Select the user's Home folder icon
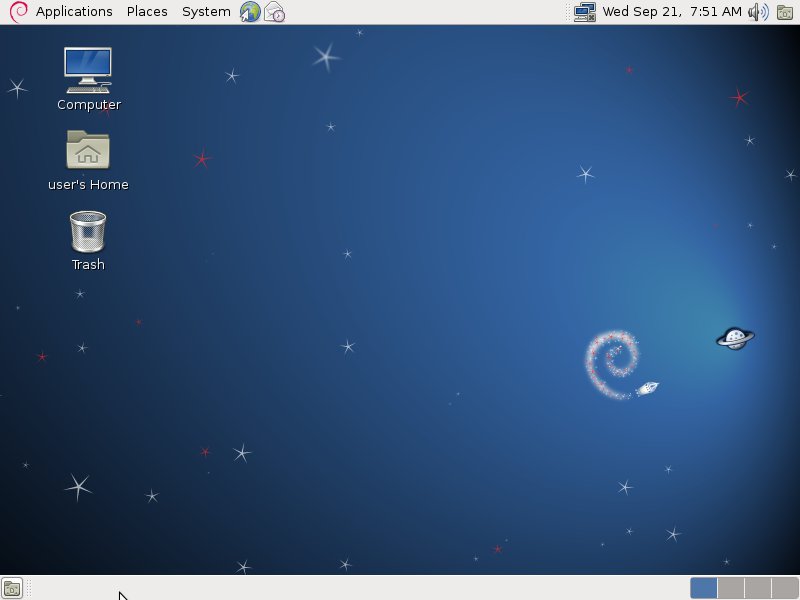Screen dimensions: 800x600 [x=88, y=149]
